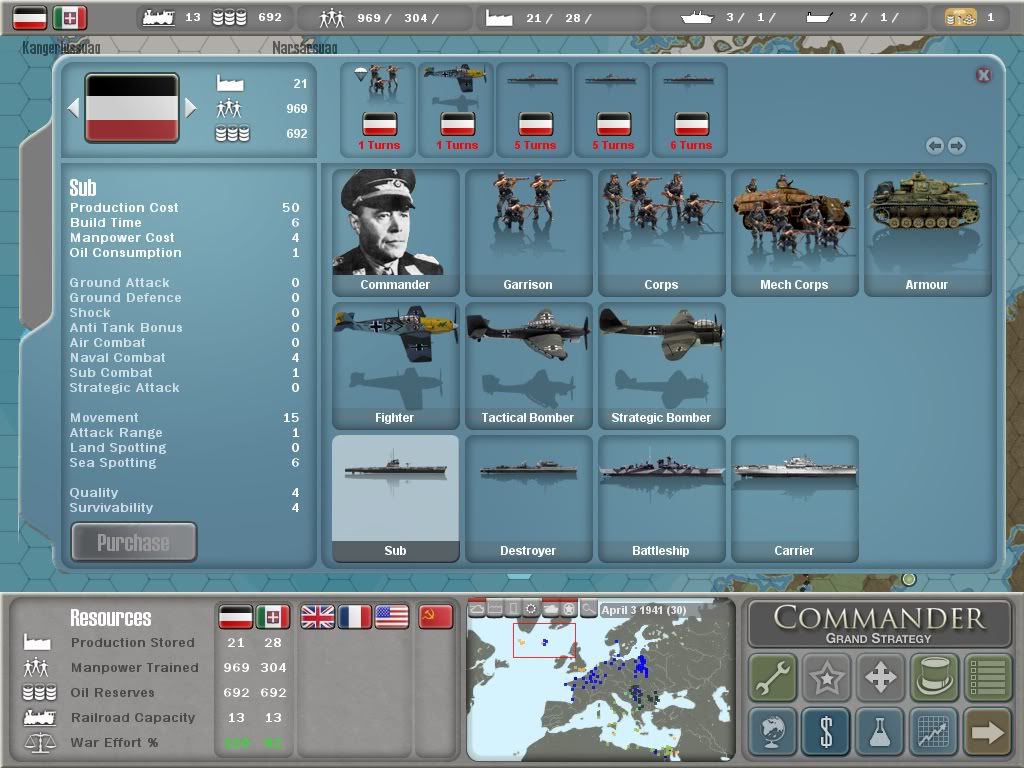The height and width of the screenshot is (768, 1024).
Task: Select the Fighter unit card
Action: click(x=395, y=366)
